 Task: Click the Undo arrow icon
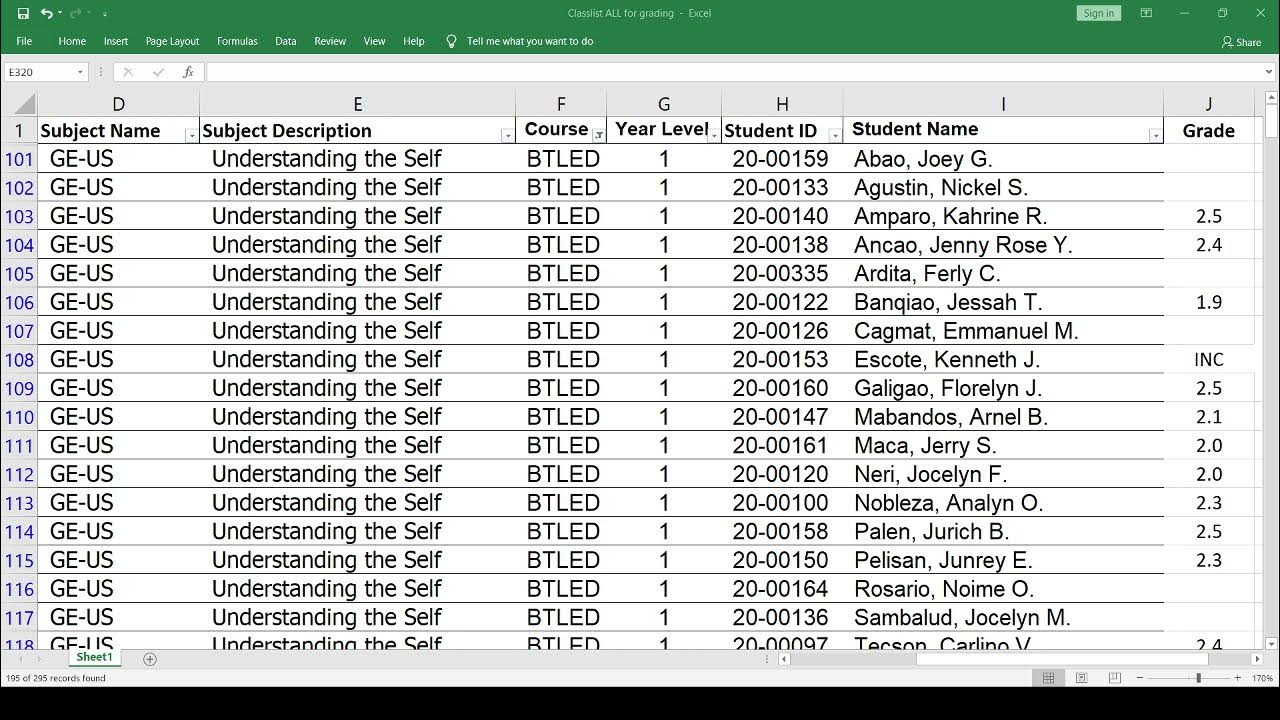[46, 13]
